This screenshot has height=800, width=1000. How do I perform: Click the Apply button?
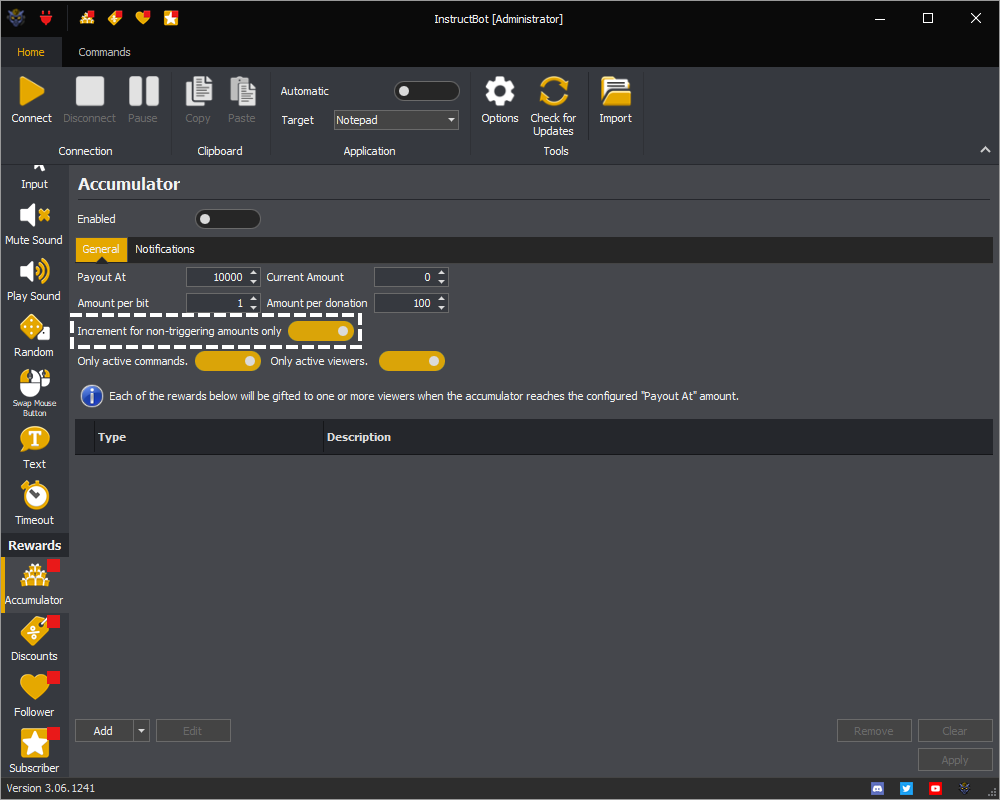click(x=955, y=760)
